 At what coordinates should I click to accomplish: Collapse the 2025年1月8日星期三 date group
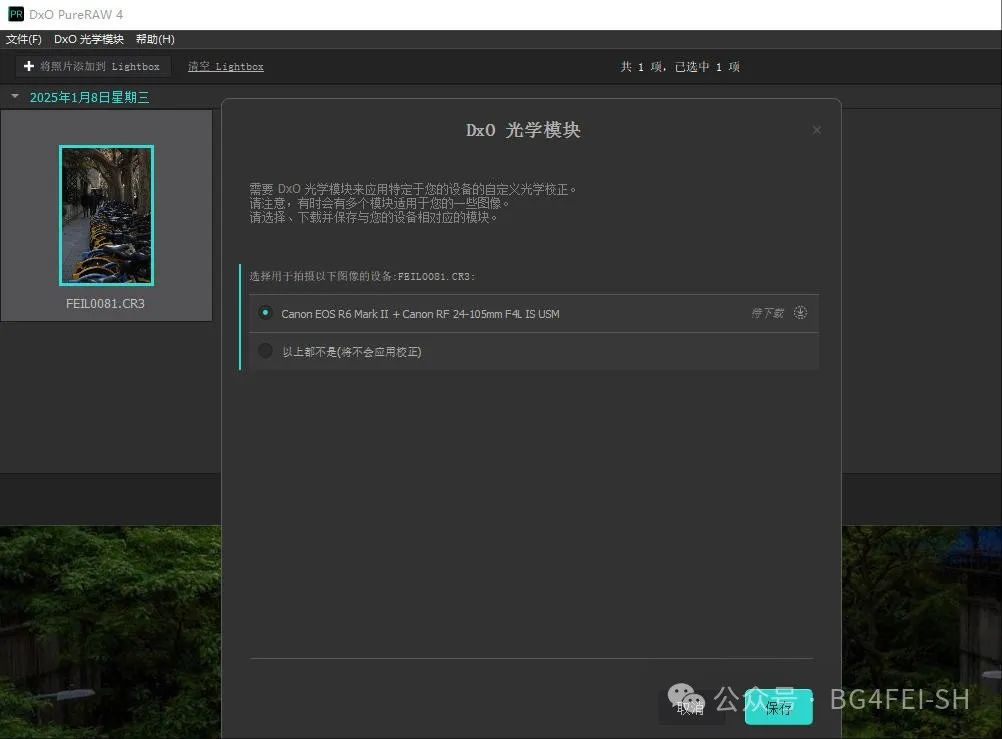click(x=15, y=97)
